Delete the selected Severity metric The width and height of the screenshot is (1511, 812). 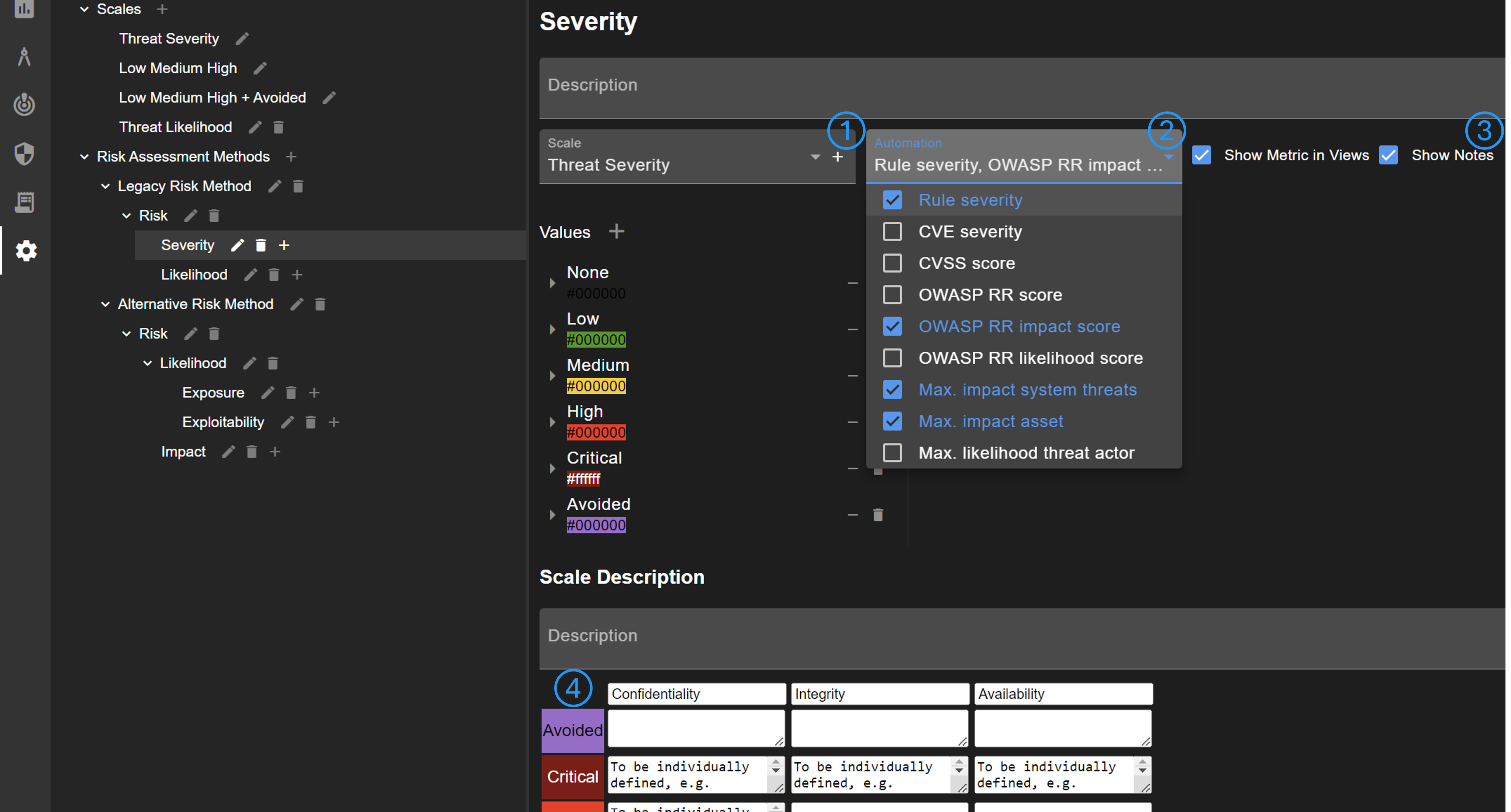click(261, 245)
